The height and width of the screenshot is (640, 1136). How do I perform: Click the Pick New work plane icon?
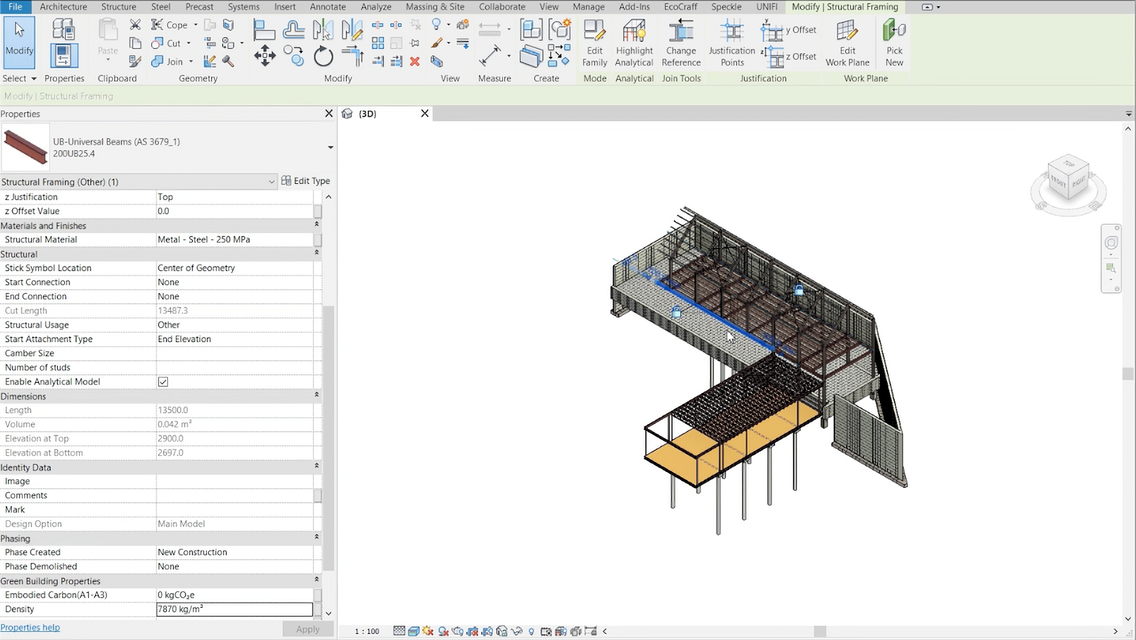[894, 43]
